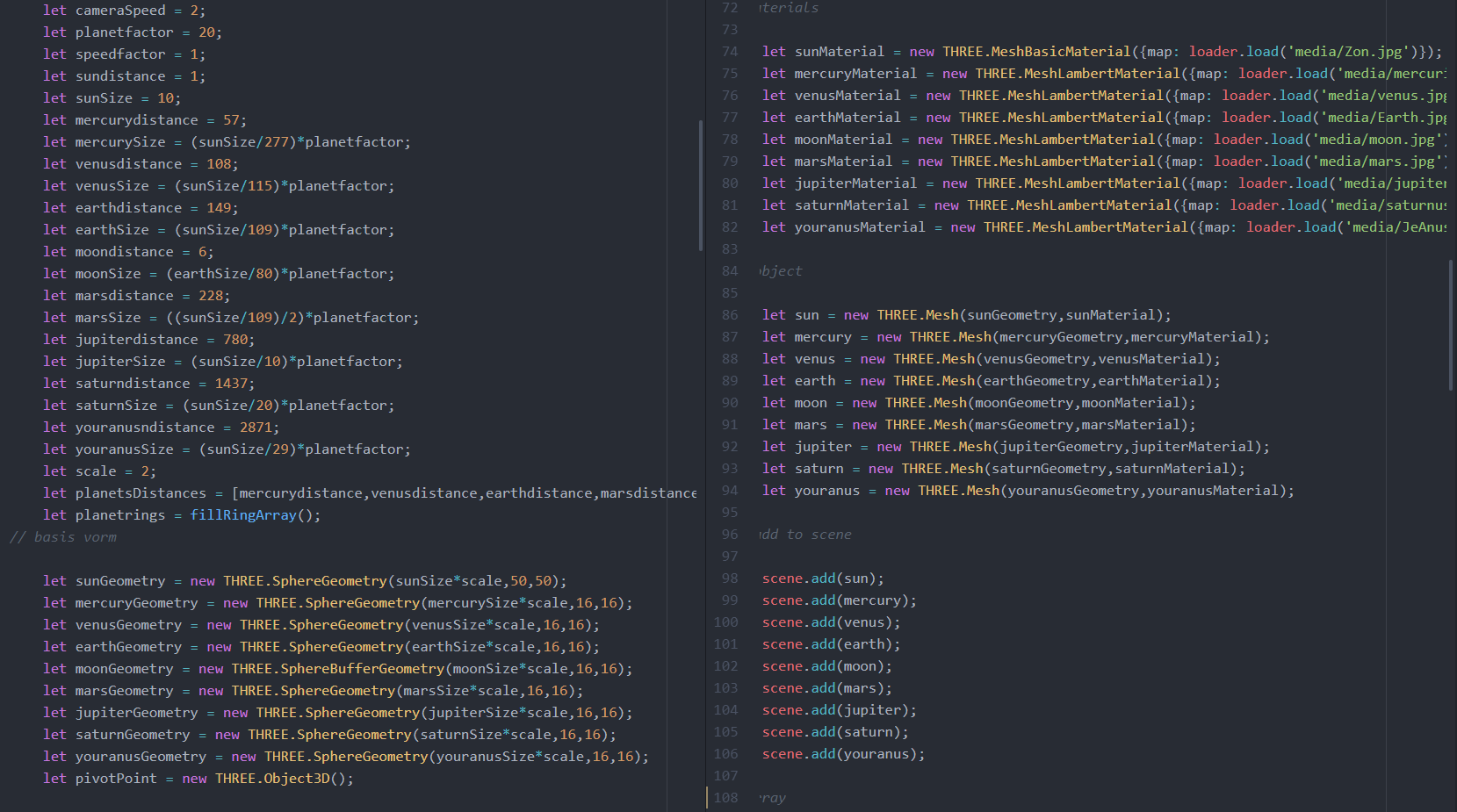Click the mercurySize formula with 277

(227, 142)
